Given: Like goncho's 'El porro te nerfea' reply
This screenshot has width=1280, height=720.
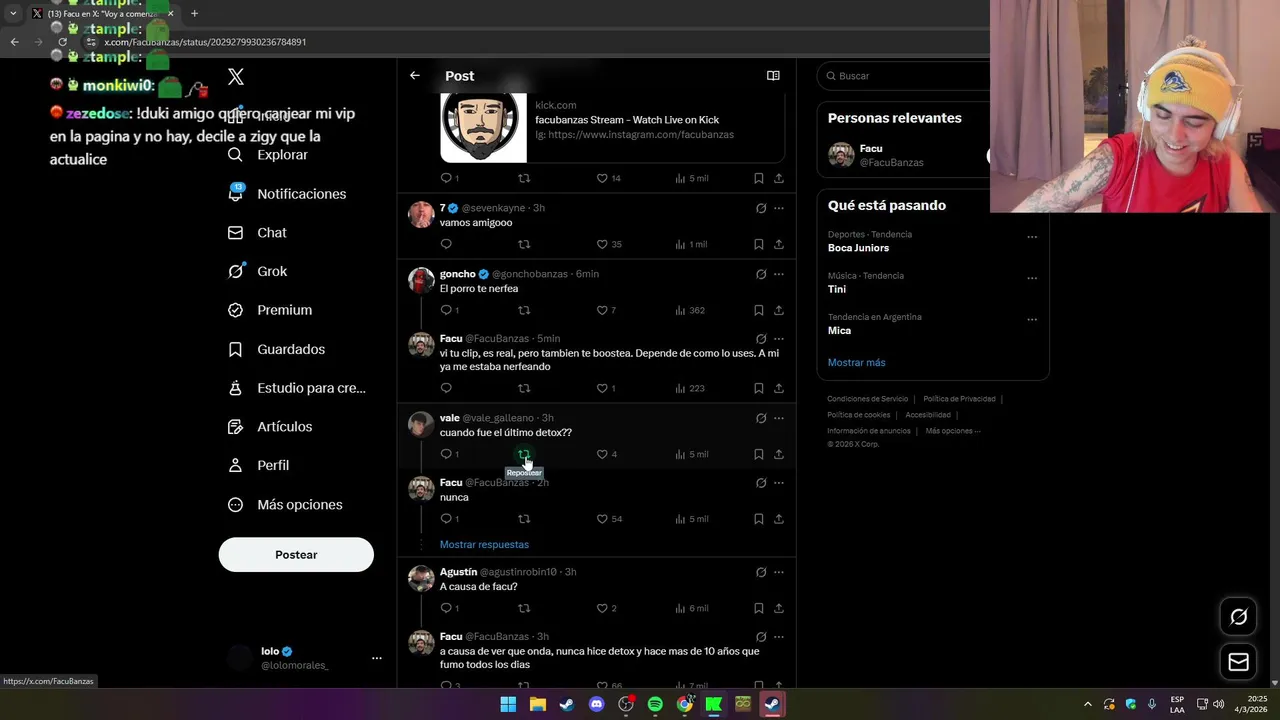Looking at the screenshot, I should pyautogui.click(x=602, y=310).
